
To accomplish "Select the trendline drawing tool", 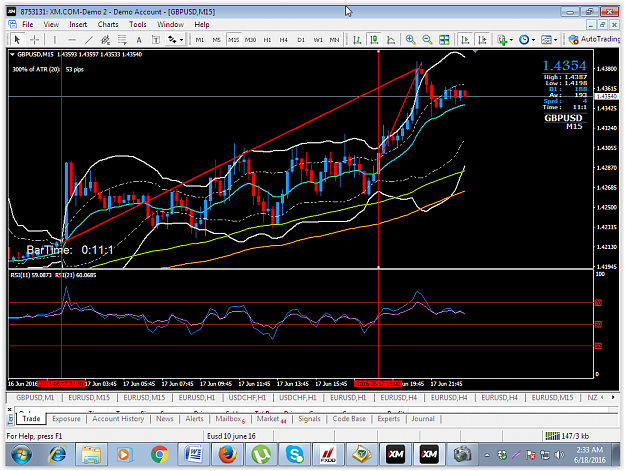I will 88,39.
